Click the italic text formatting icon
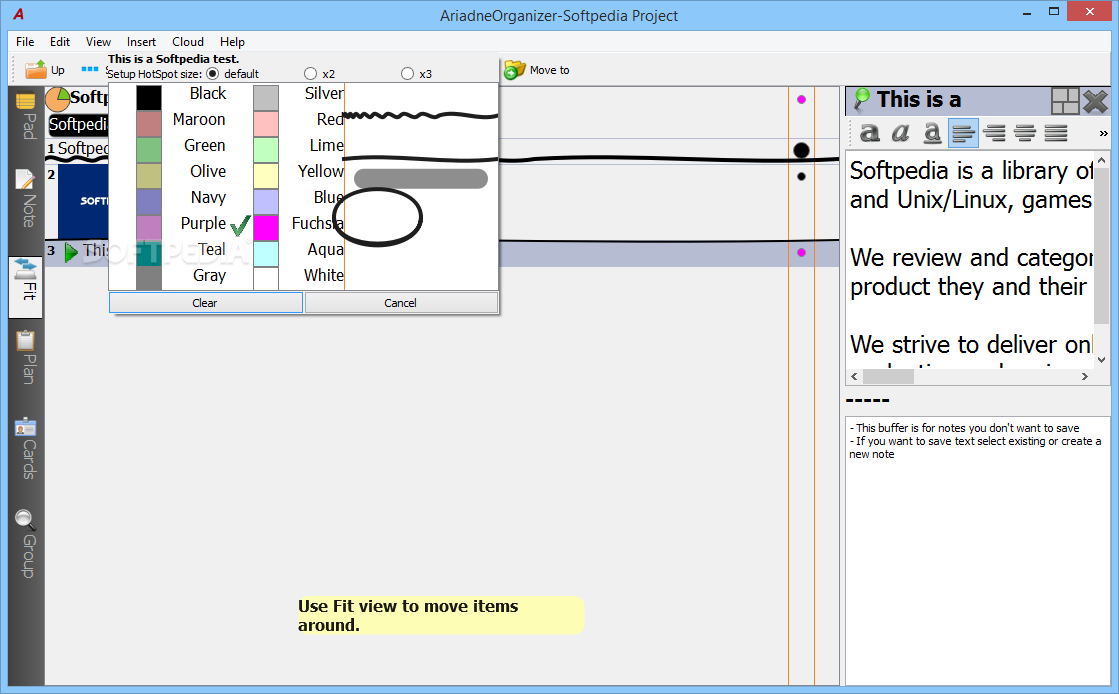The height and width of the screenshot is (694, 1119). [901, 133]
